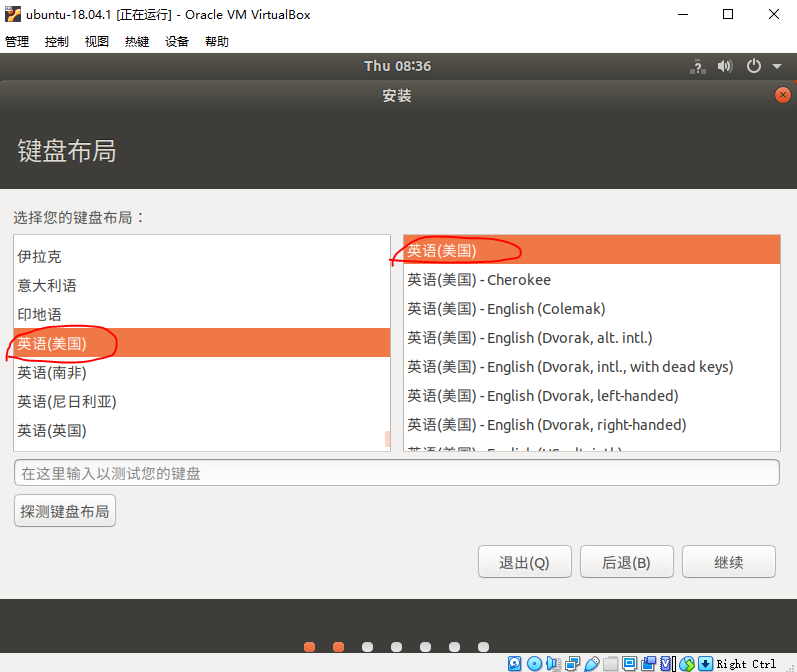Select the Dvorak right-handed variant
The image size is (797, 672).
[592, 424]
